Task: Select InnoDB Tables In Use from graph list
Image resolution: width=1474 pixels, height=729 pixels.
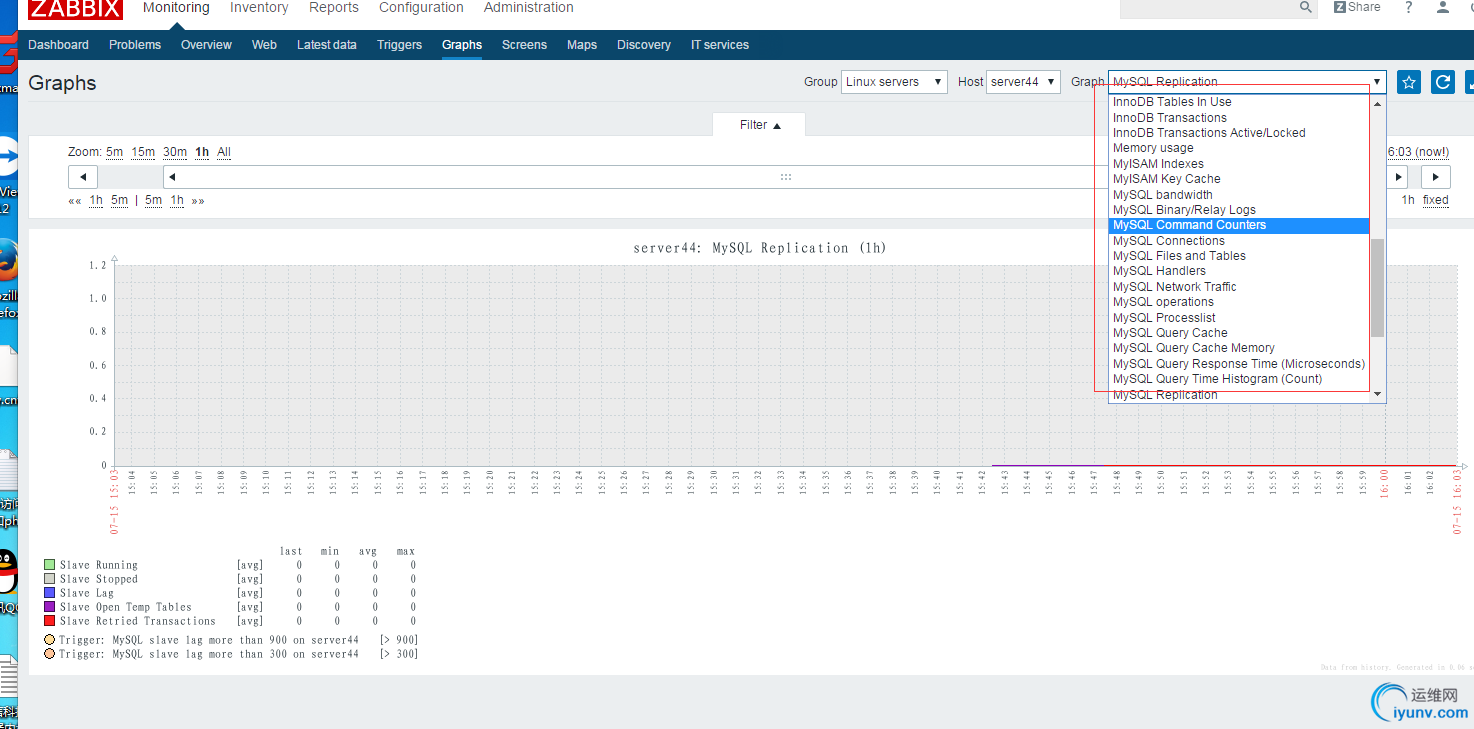Action: click(1239, 102)
